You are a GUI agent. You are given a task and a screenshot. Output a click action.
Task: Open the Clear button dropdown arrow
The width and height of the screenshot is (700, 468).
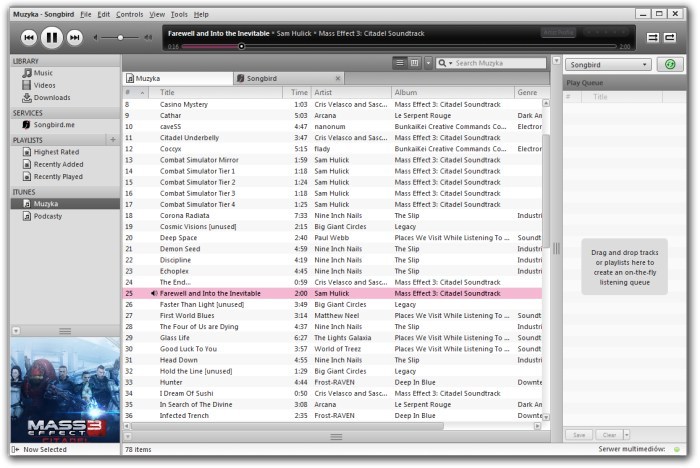(x=626, y=435)
